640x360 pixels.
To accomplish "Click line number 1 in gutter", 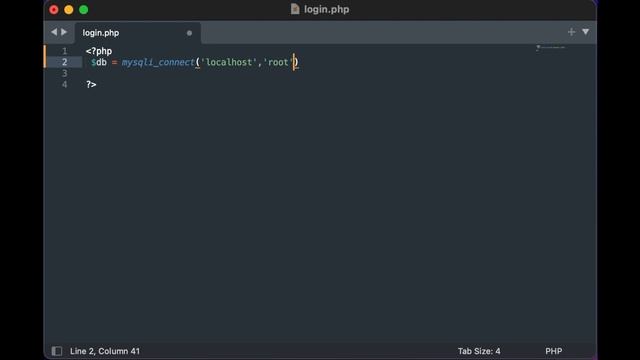I will tap(64, 51).
